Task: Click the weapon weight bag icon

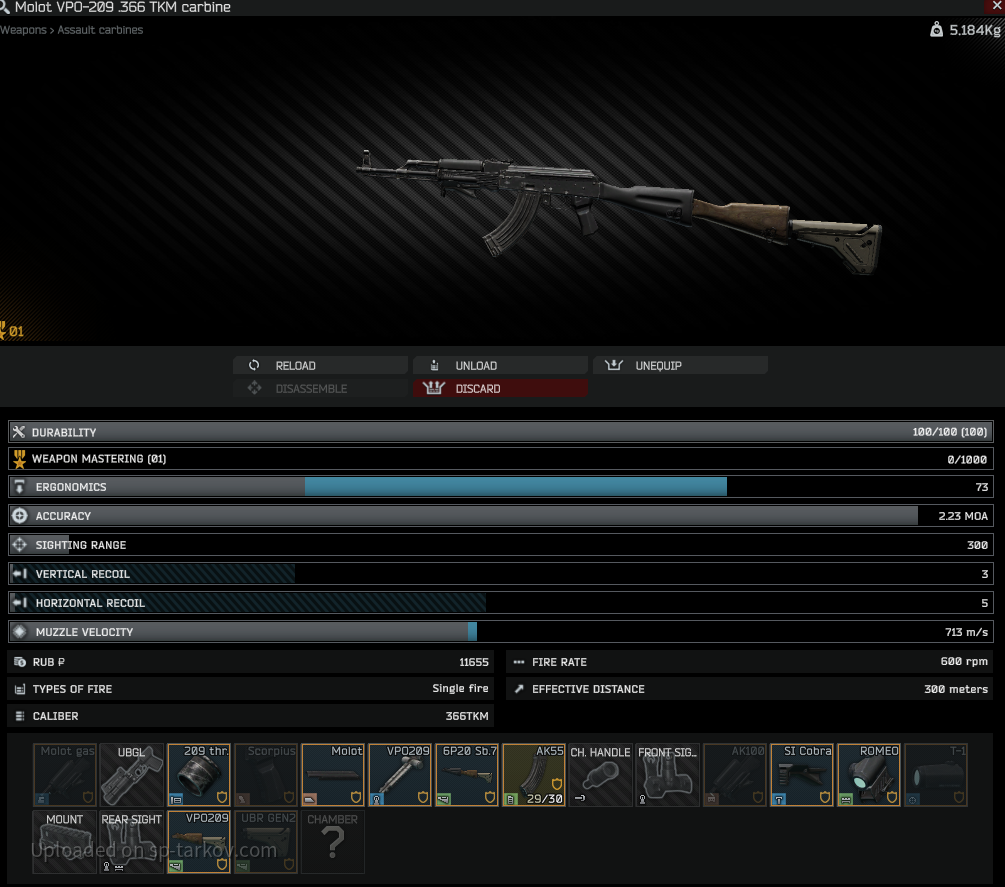Action: pos(936,29)
